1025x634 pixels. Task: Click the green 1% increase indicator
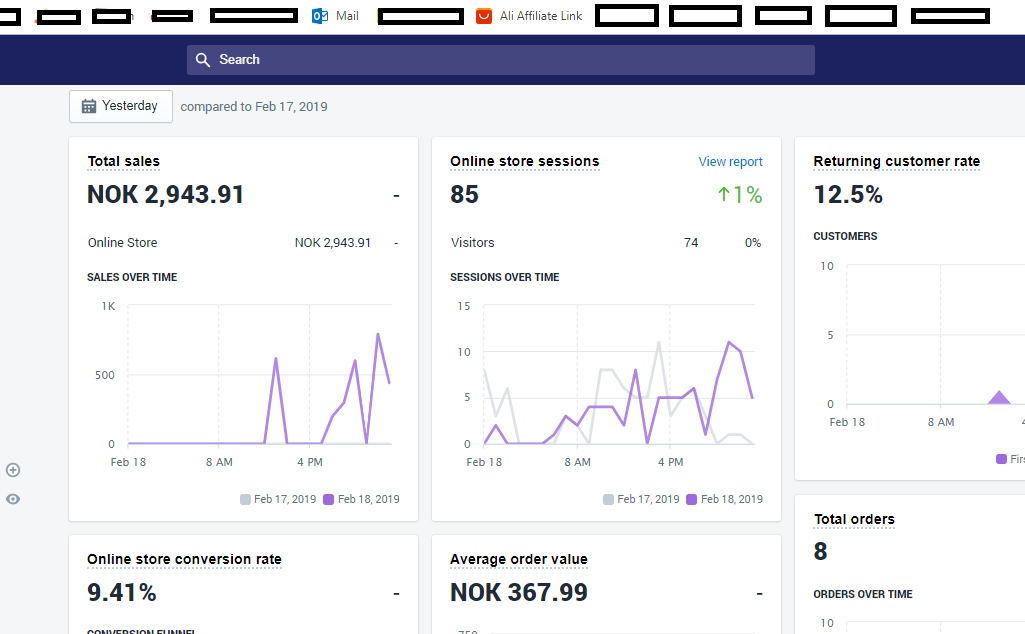(739, 194)
